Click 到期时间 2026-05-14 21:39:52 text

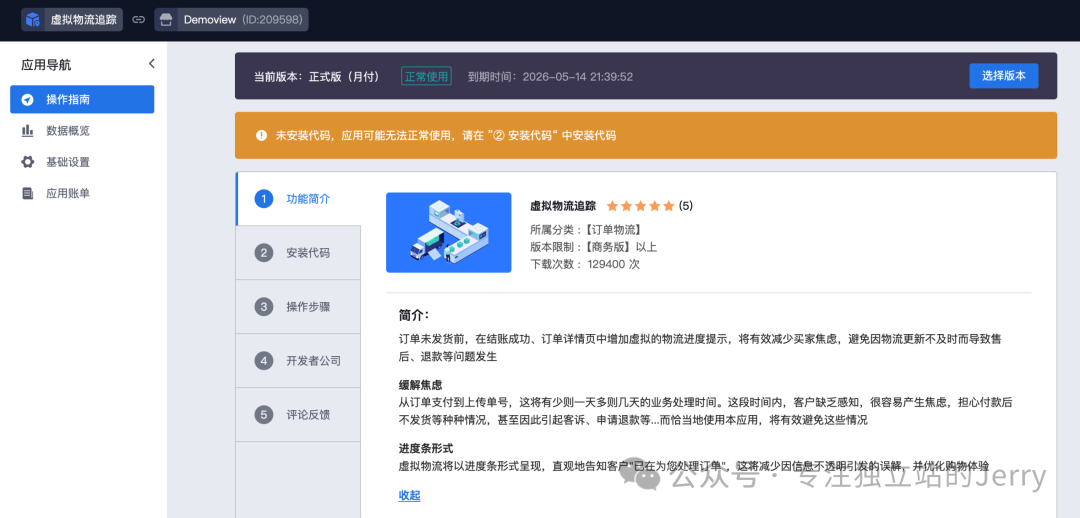tap(550, 76)
